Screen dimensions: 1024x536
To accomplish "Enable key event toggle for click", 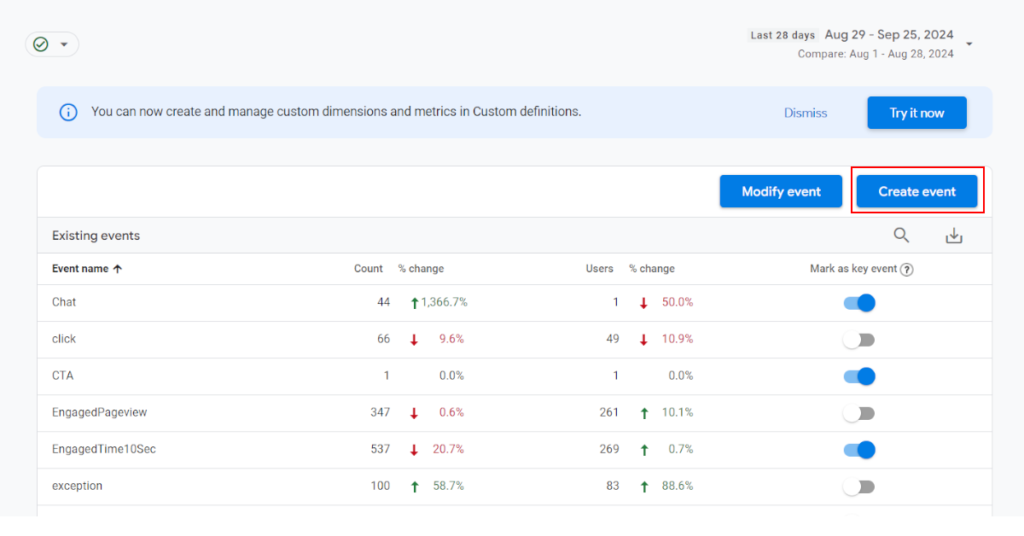I will (859, 340).
